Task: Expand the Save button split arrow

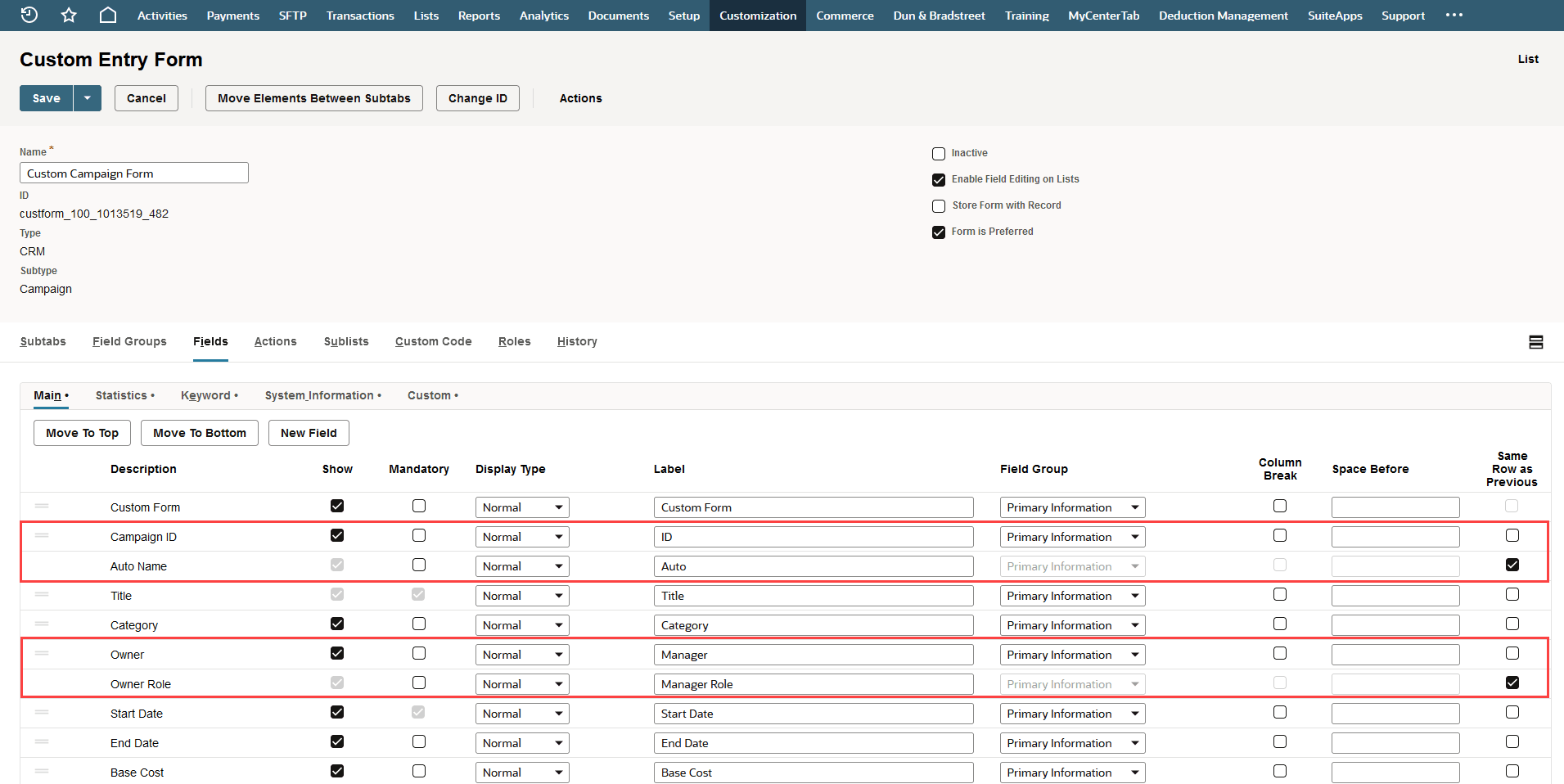Action: click(x=87, y=97)
